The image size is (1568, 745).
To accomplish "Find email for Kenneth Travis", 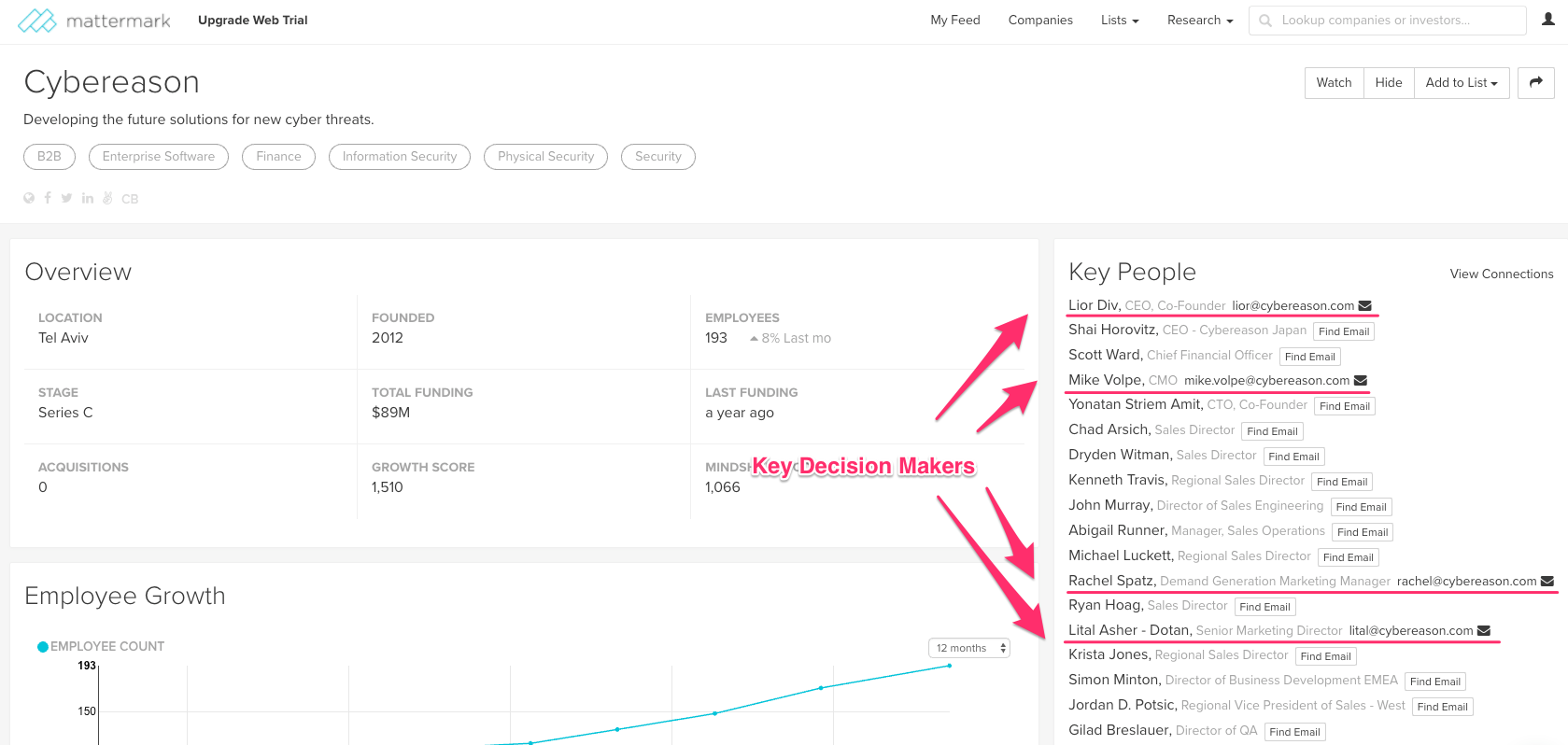I will (1342, 482).
